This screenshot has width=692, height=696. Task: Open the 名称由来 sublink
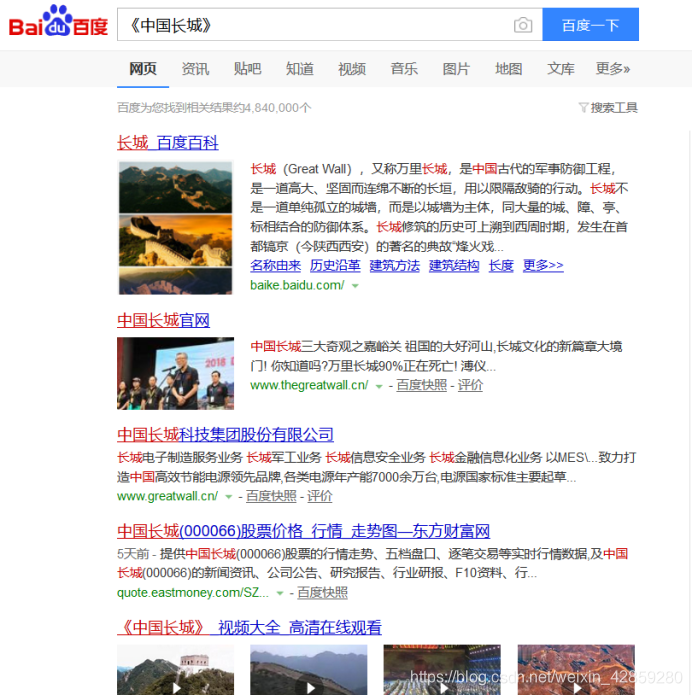click(x=275, y=265)
